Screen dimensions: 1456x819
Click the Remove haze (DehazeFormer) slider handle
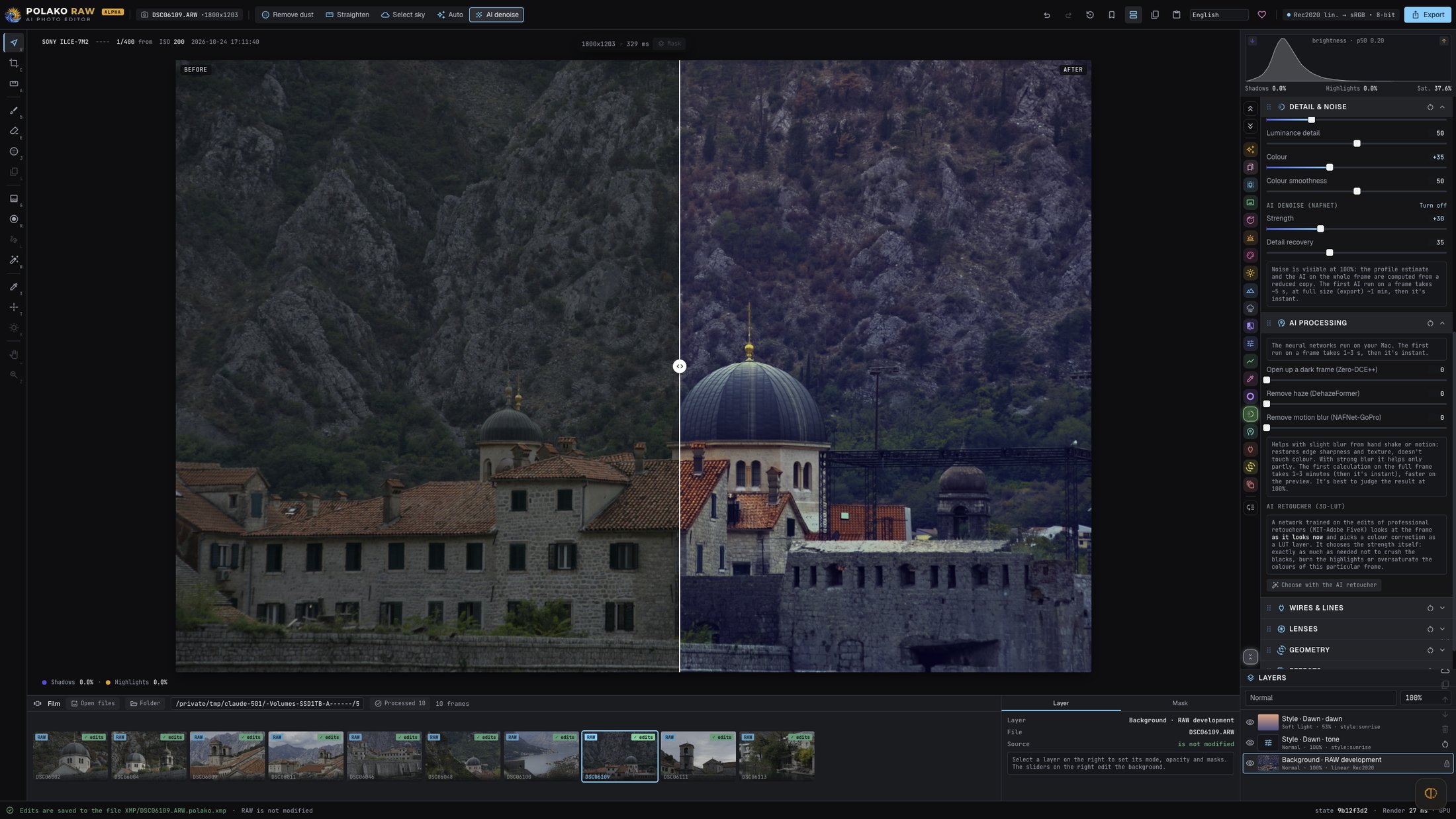coord(1267,404)
